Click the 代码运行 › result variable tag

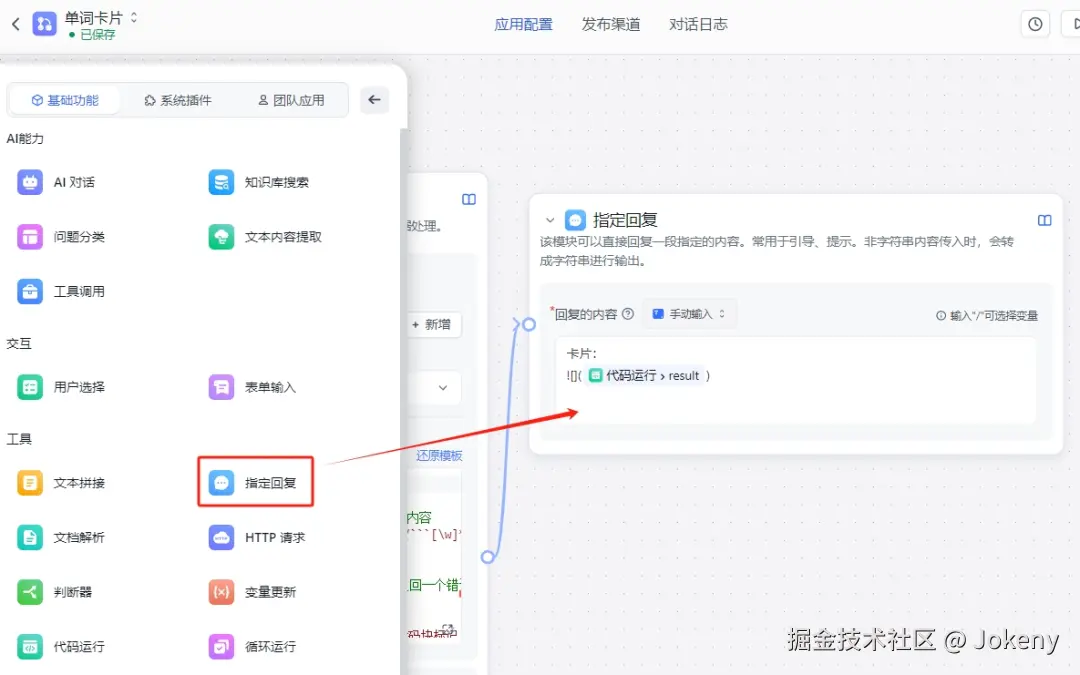[x=645, y=375]
